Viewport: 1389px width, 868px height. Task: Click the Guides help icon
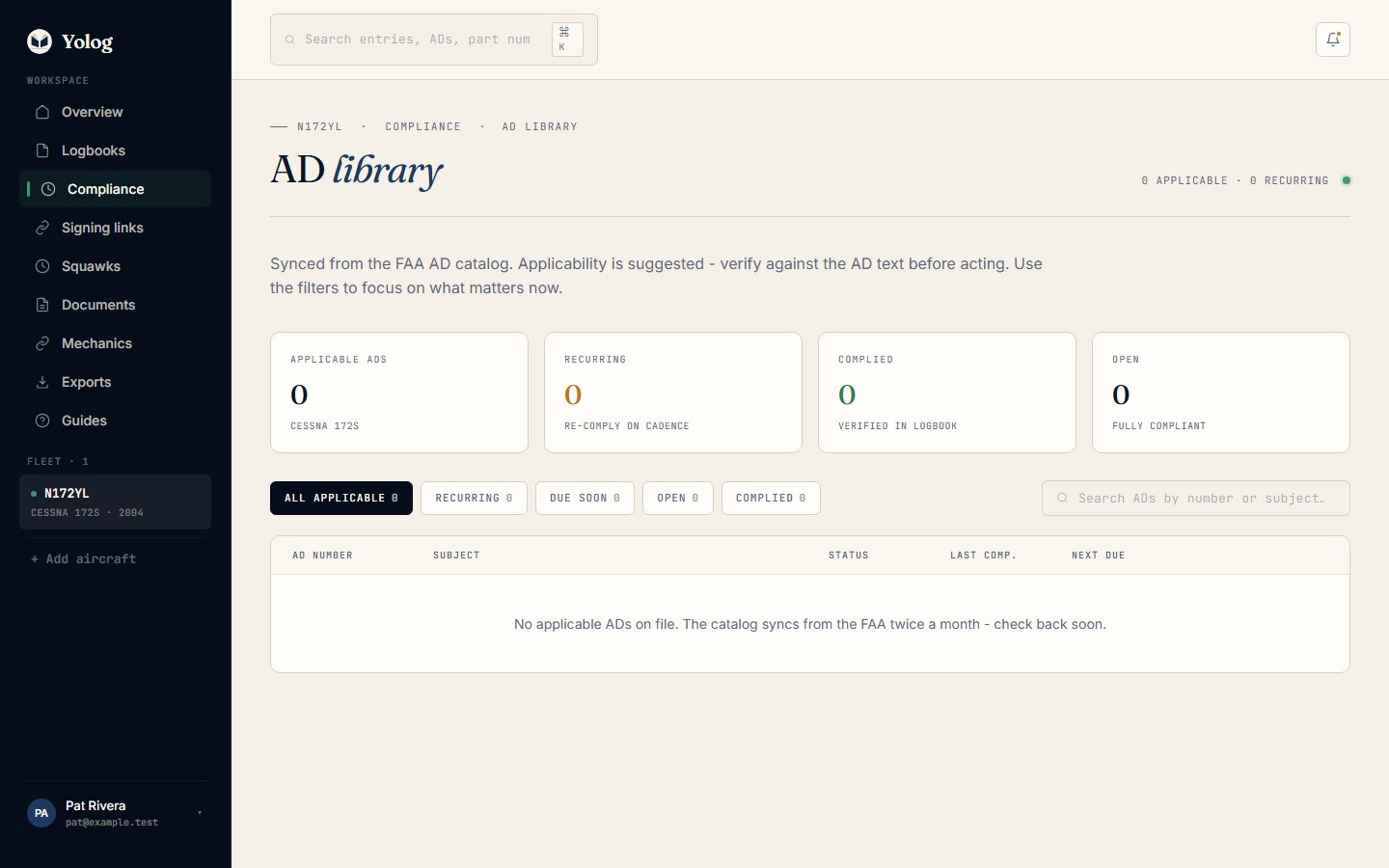42,420
